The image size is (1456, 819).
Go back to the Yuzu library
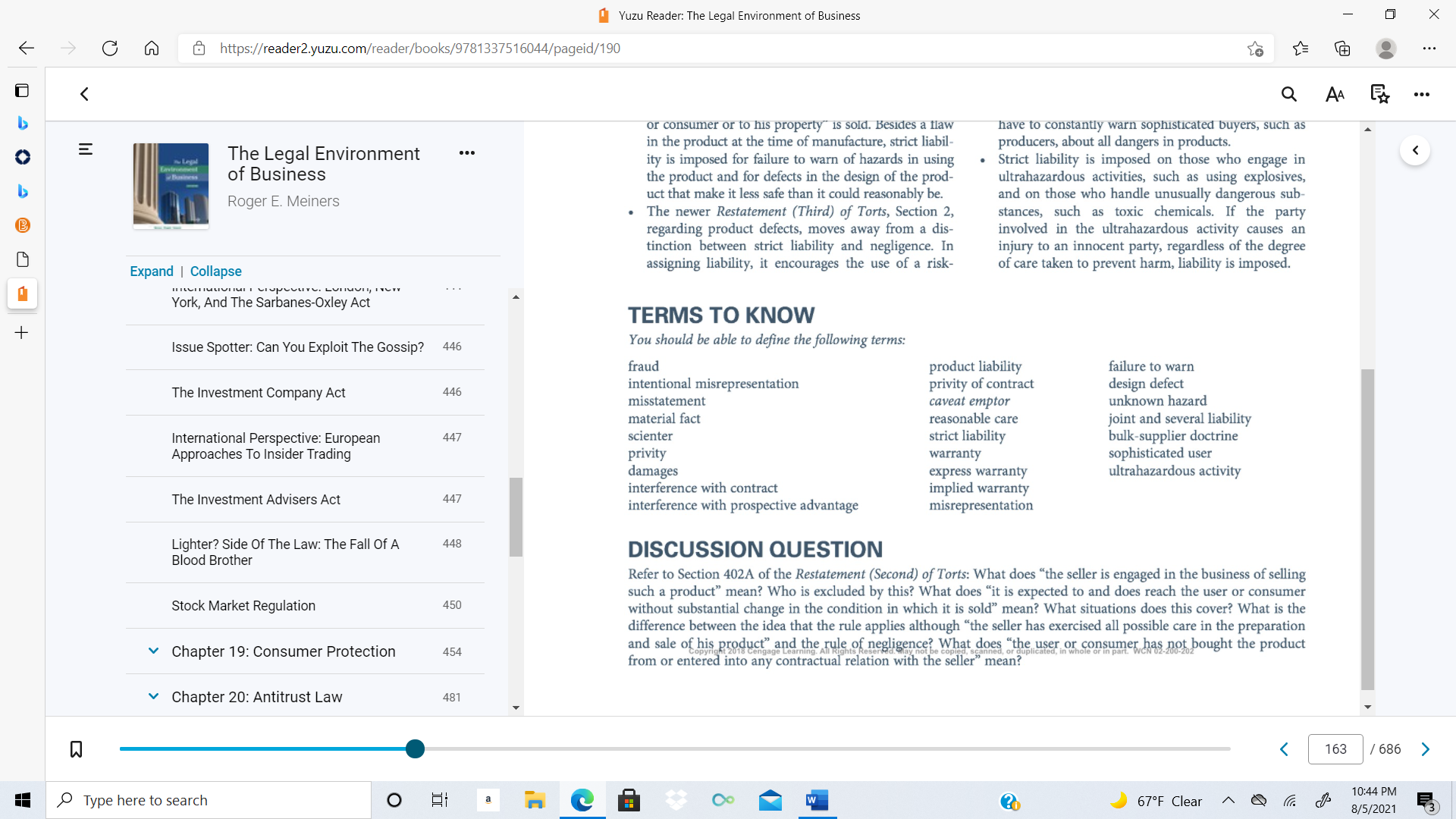coord(84,94)
